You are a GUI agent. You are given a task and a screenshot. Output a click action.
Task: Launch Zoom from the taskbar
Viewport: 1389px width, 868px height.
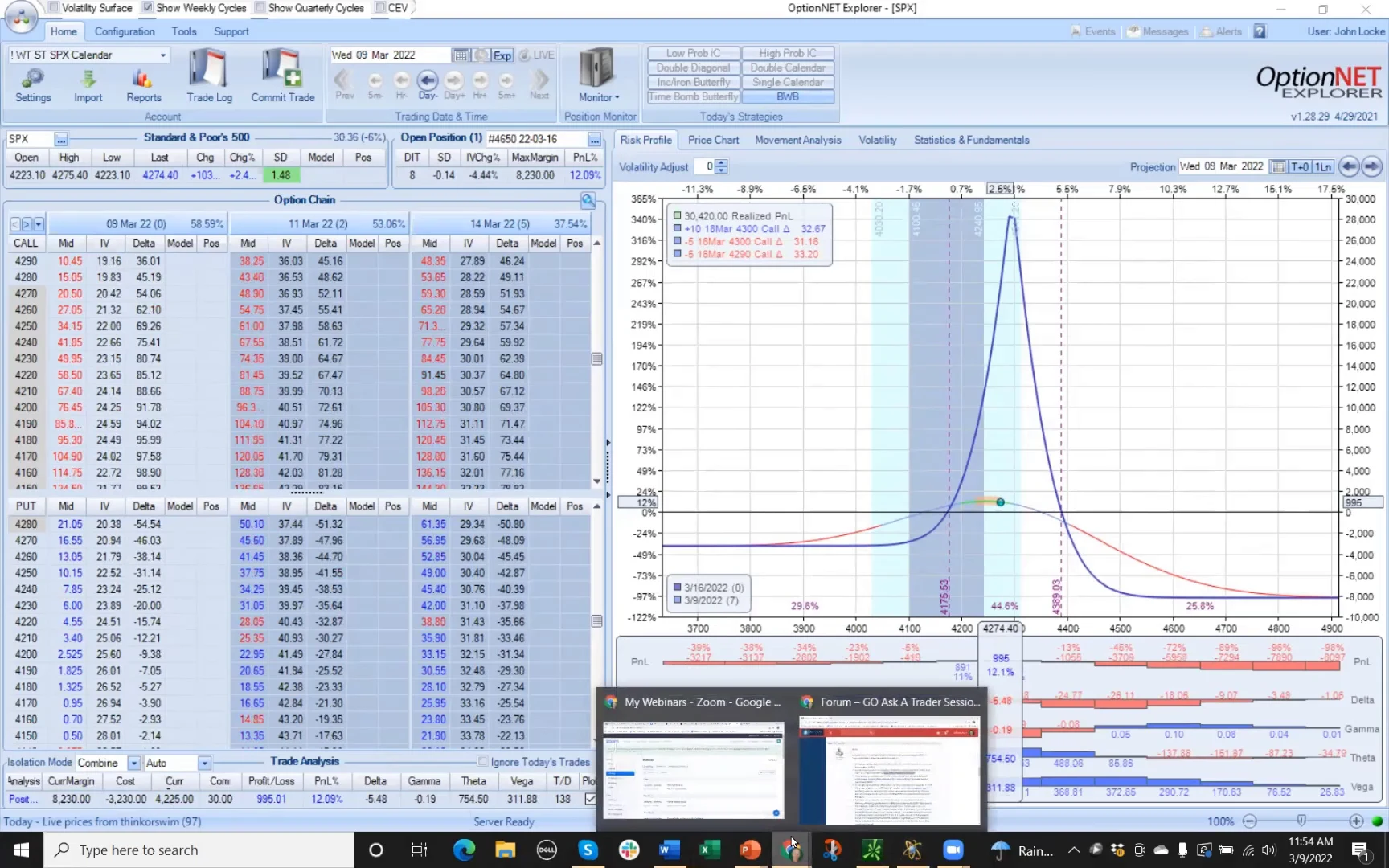(x=953, y=850)
